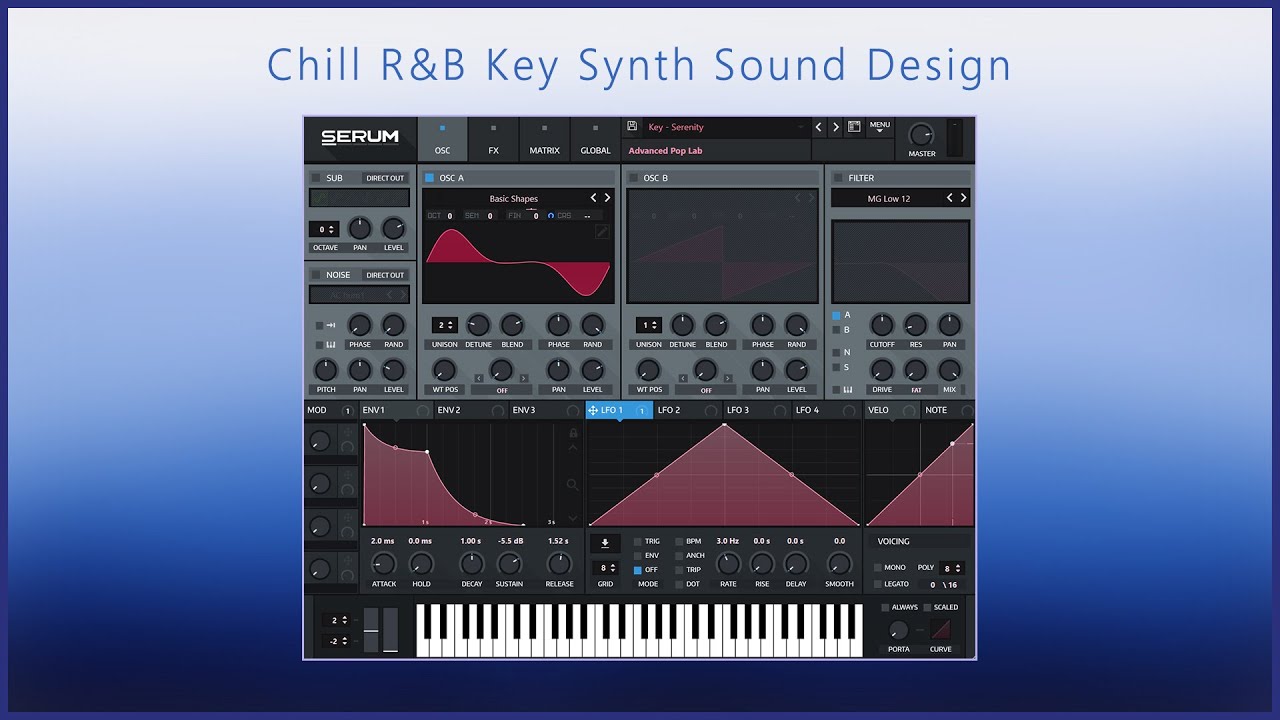Enable LFO TRIG mode checkbox
The width and height of the screenshot is (1280, 720).
[638, 541]
